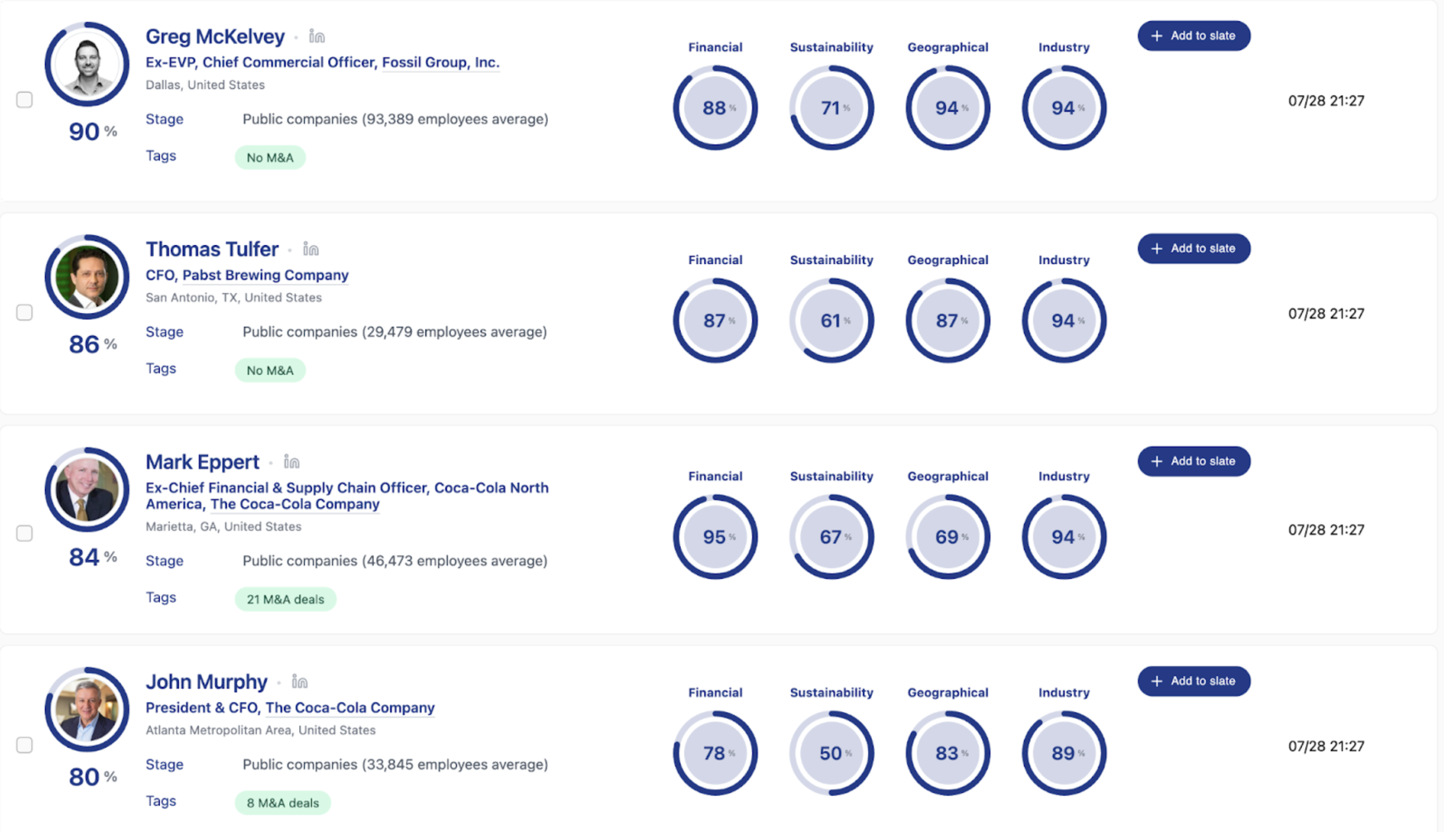The height and width of the screenshot is (840, 1444).
Task: Open Greg McKelvey's LinkedIn icon
Action: point(316,36)
